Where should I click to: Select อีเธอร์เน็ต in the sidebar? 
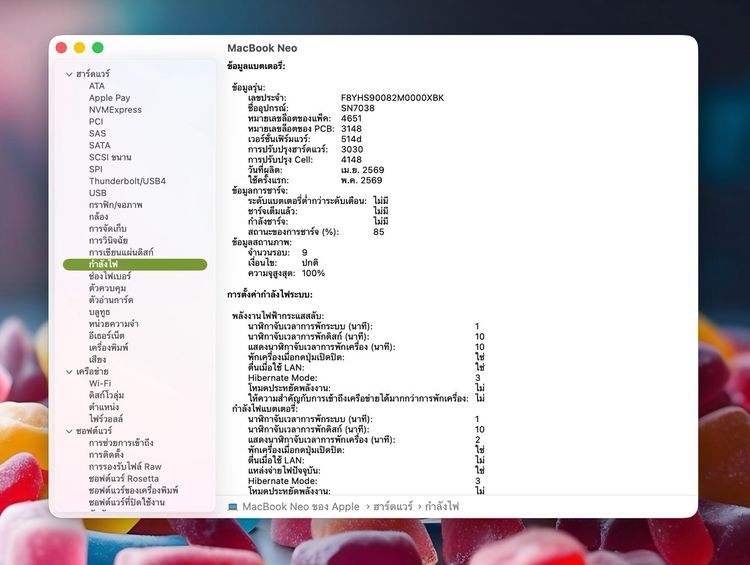point(106,336)
